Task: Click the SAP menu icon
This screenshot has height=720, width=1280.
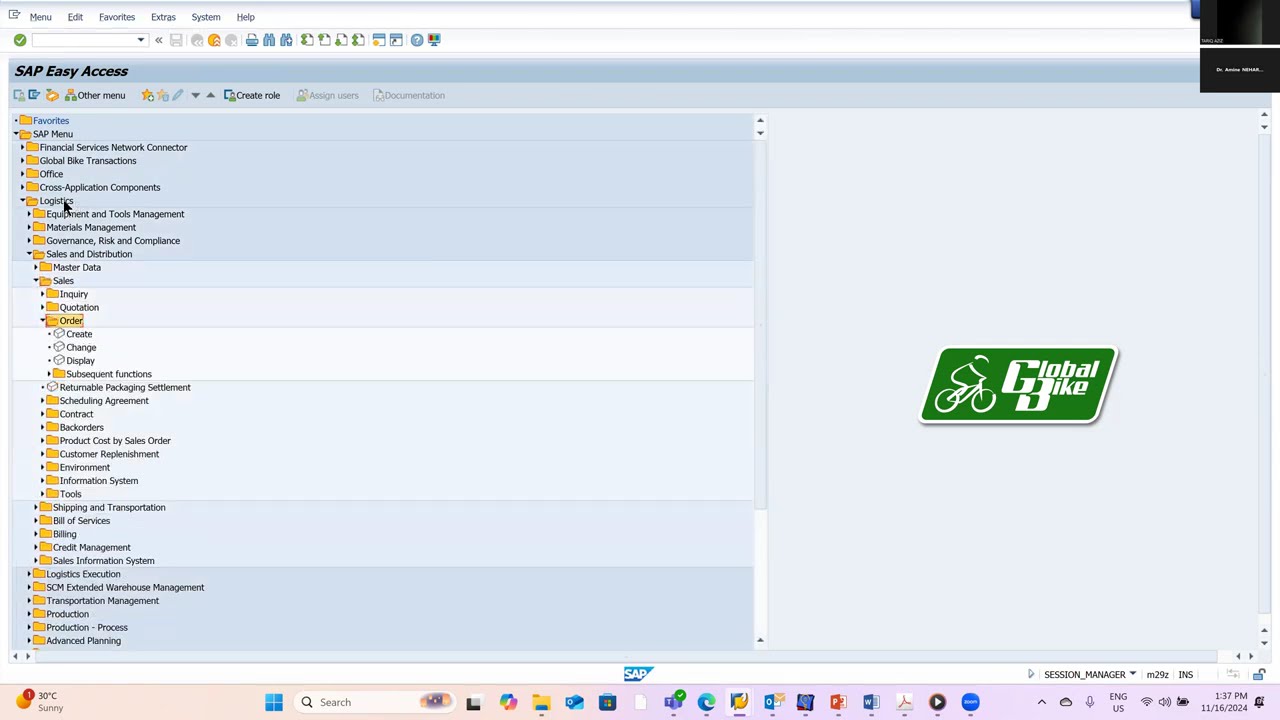Action: tap(35, 95)
